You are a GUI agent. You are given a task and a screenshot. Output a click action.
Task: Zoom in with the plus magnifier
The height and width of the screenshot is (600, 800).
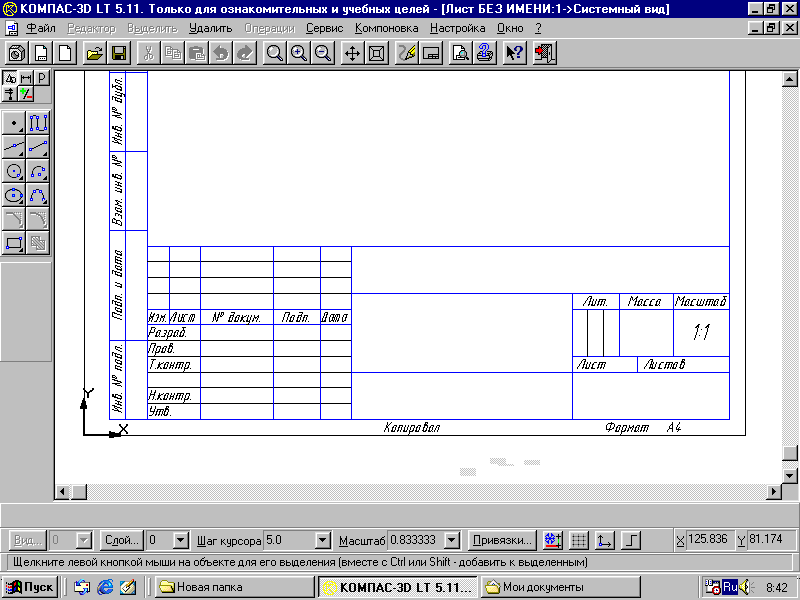(x=298, y=53)
